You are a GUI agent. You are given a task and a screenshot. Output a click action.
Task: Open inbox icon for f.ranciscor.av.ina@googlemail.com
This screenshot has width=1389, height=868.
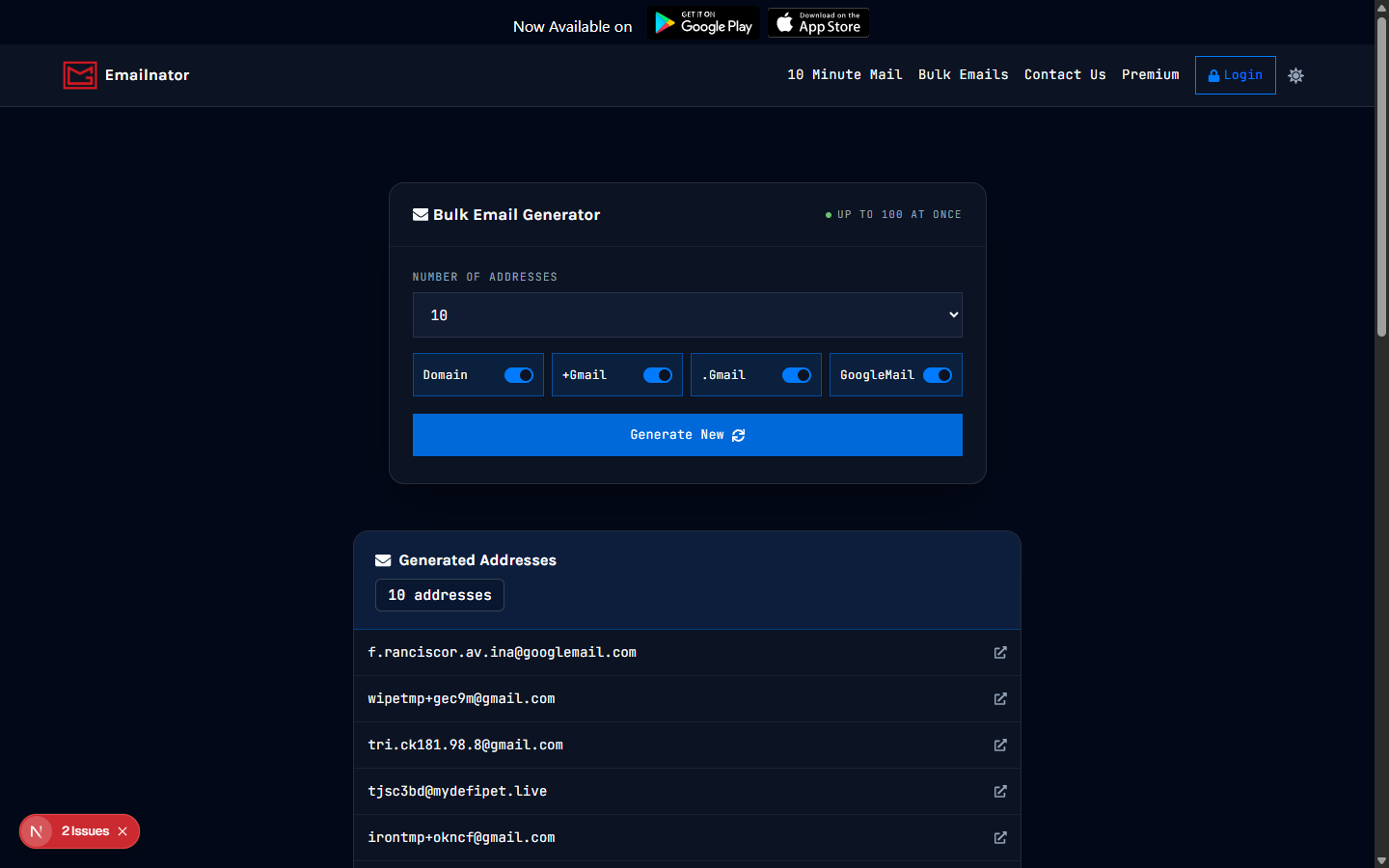pos(1000,653)
